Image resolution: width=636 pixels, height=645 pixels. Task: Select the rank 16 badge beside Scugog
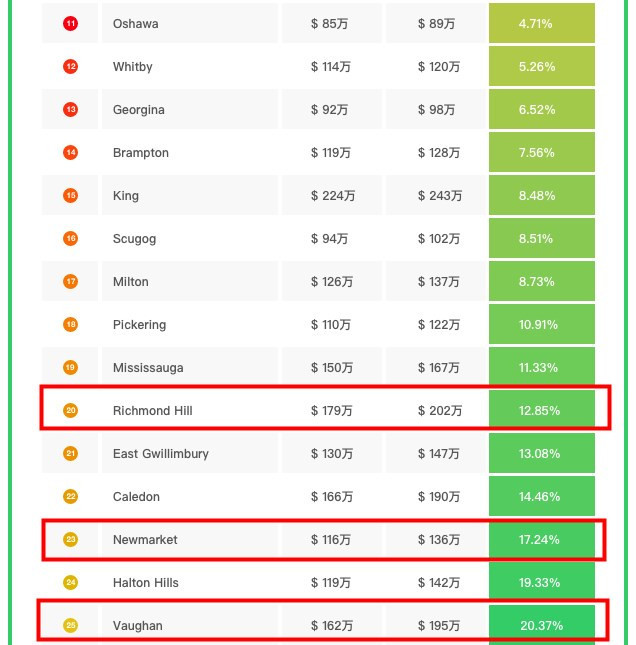[70, 238]
